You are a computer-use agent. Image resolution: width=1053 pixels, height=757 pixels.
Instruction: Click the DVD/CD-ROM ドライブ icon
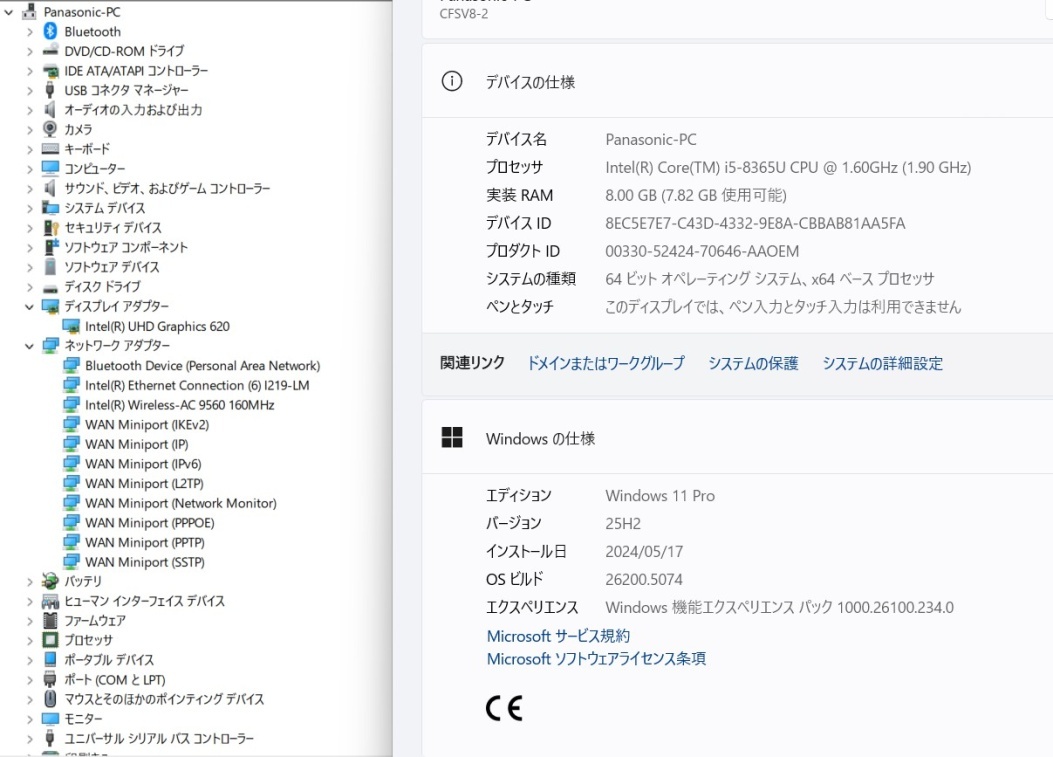coord(50,51)
